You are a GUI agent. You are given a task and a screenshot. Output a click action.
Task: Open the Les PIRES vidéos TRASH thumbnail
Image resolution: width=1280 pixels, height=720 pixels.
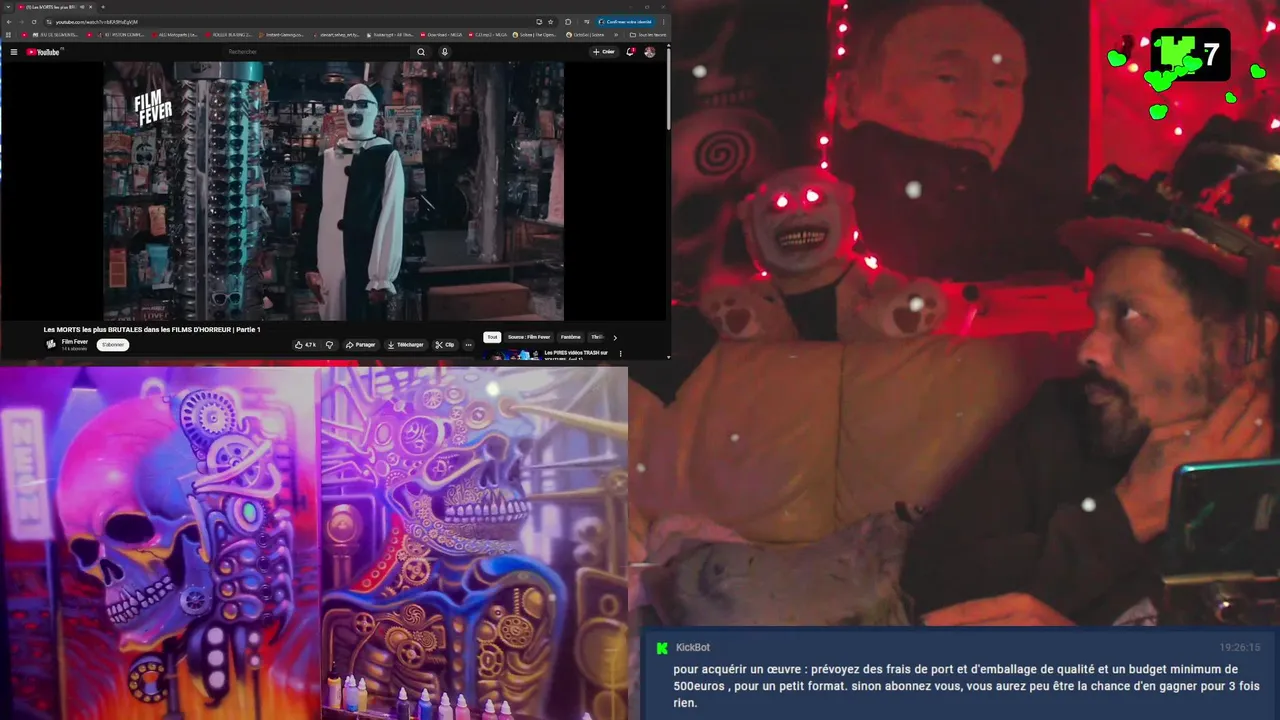click(512, 354)
